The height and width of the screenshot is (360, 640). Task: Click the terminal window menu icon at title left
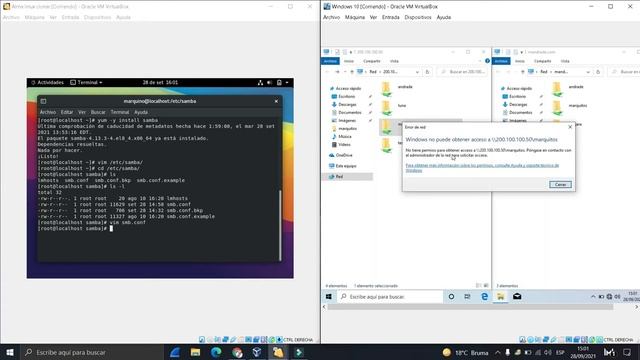tap(43, 101)
